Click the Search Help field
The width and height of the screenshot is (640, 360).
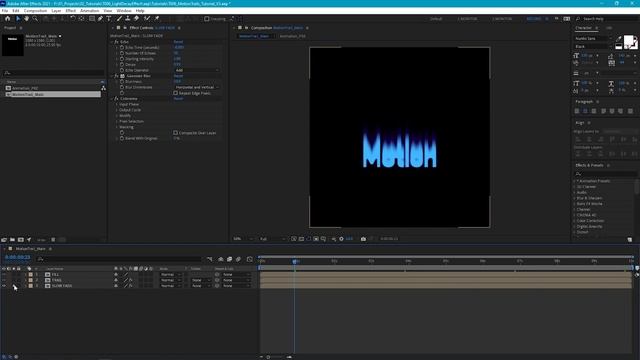click(x=608, y=19)
